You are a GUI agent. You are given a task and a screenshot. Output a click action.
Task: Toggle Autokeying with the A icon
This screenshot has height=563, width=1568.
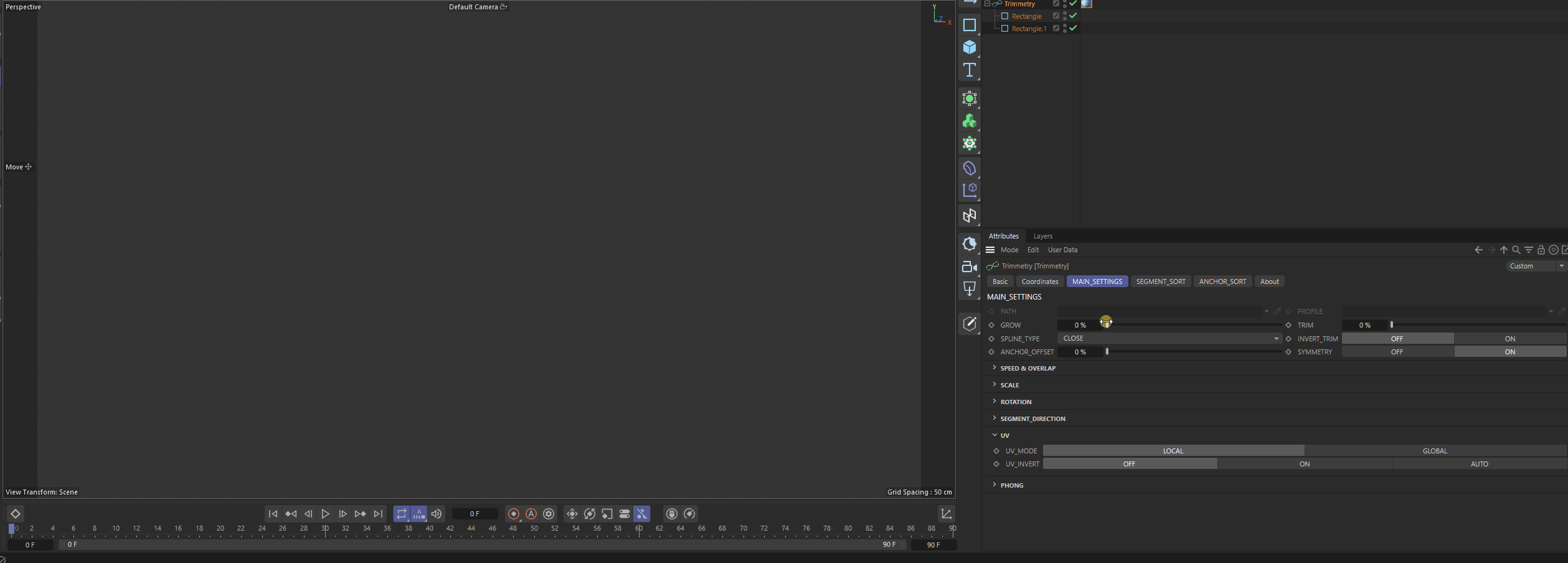[531, 514]
